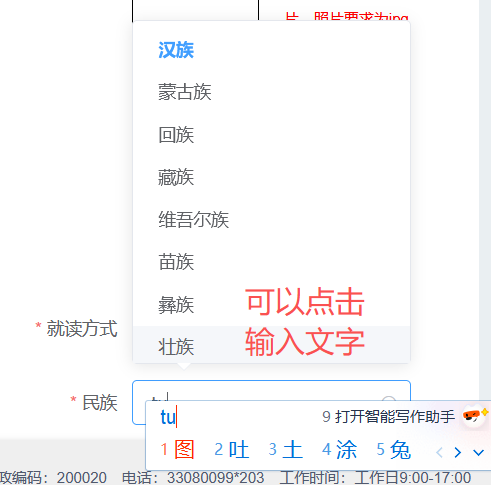Viewport: 491px width, 485px height.
Task: Click footer text 工作日9:00-17:00
Action: [413, 477]
